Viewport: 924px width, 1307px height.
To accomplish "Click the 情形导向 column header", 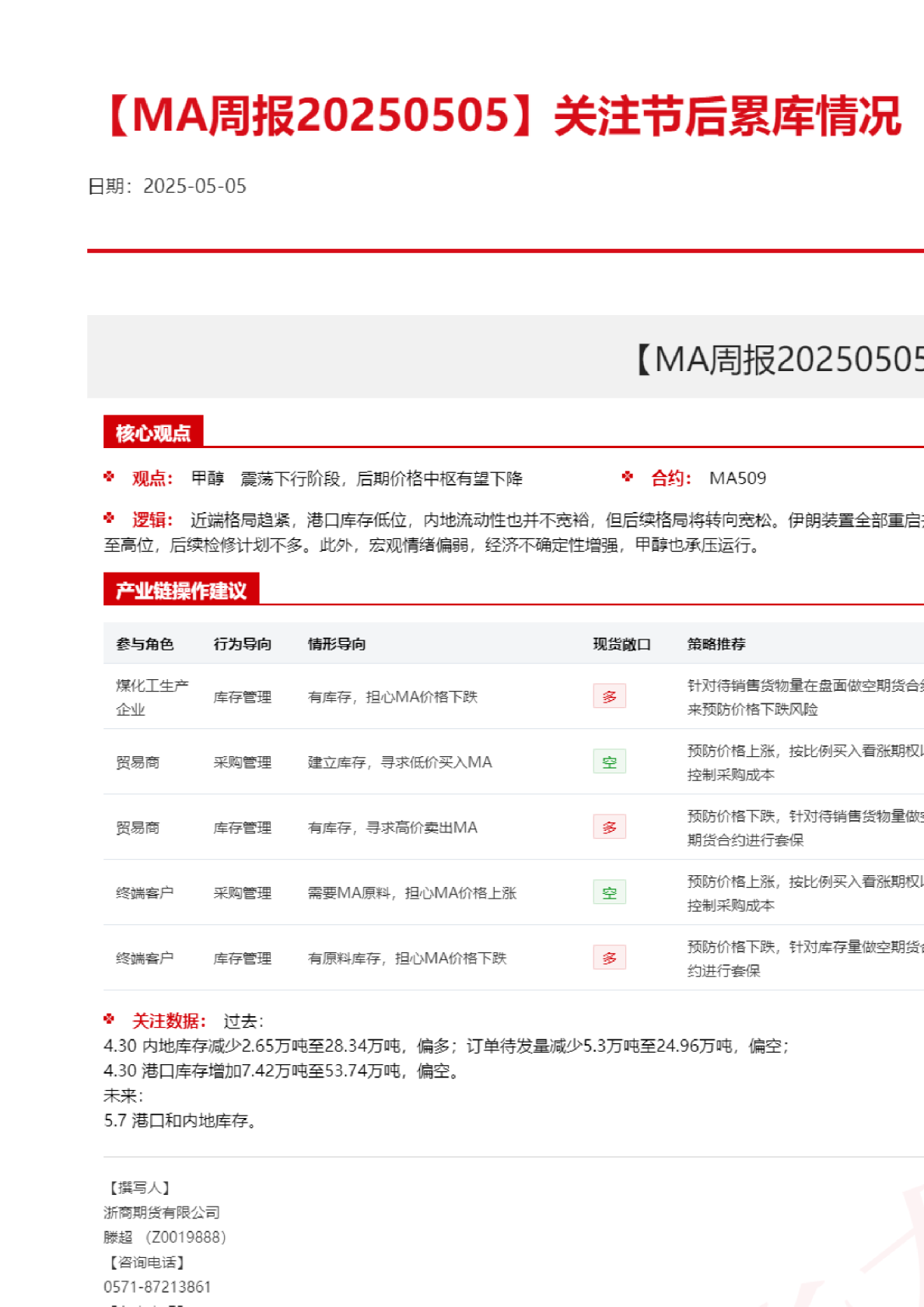I will 337,644.
